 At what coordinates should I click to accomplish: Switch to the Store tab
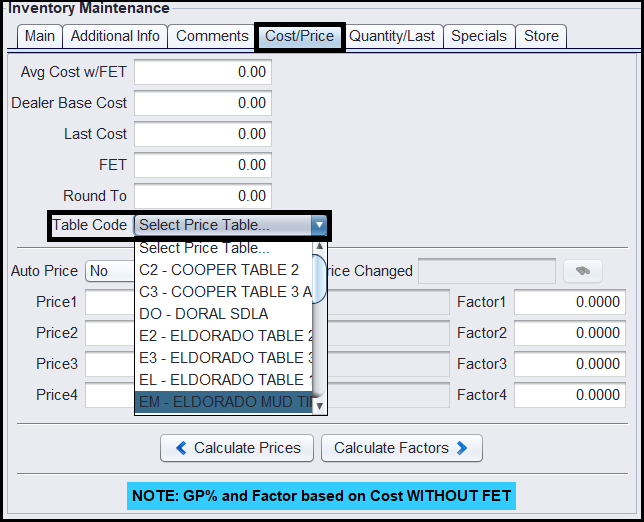tap(541, 36)
